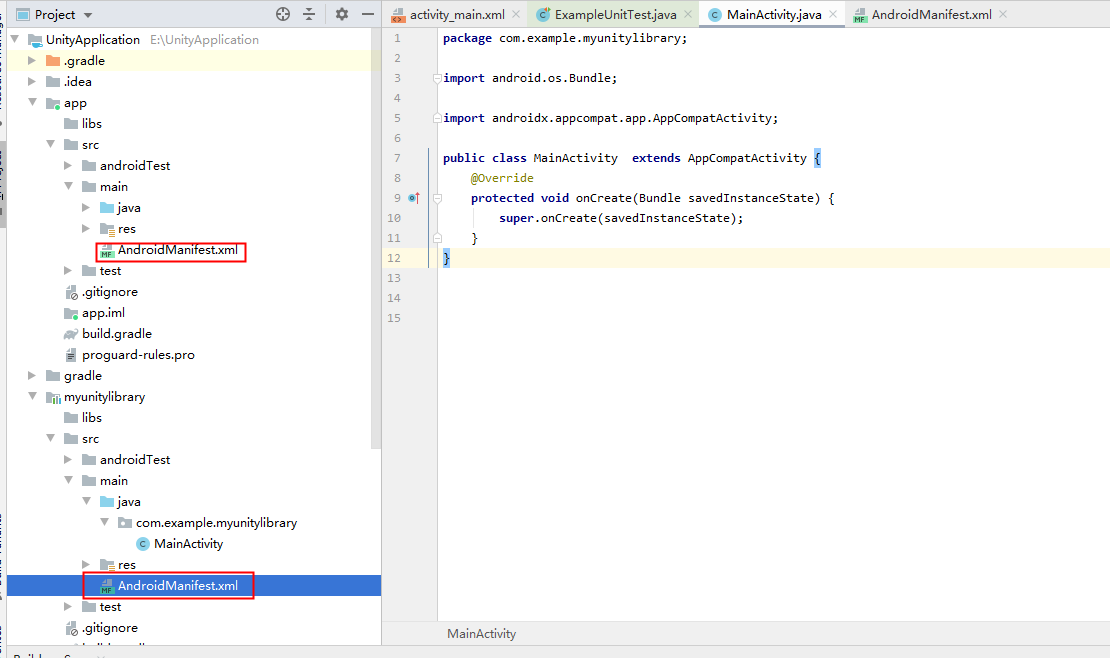Collapse the myunitylibrary module
This screenshot has width=1110, height=658.
point(32,396)
